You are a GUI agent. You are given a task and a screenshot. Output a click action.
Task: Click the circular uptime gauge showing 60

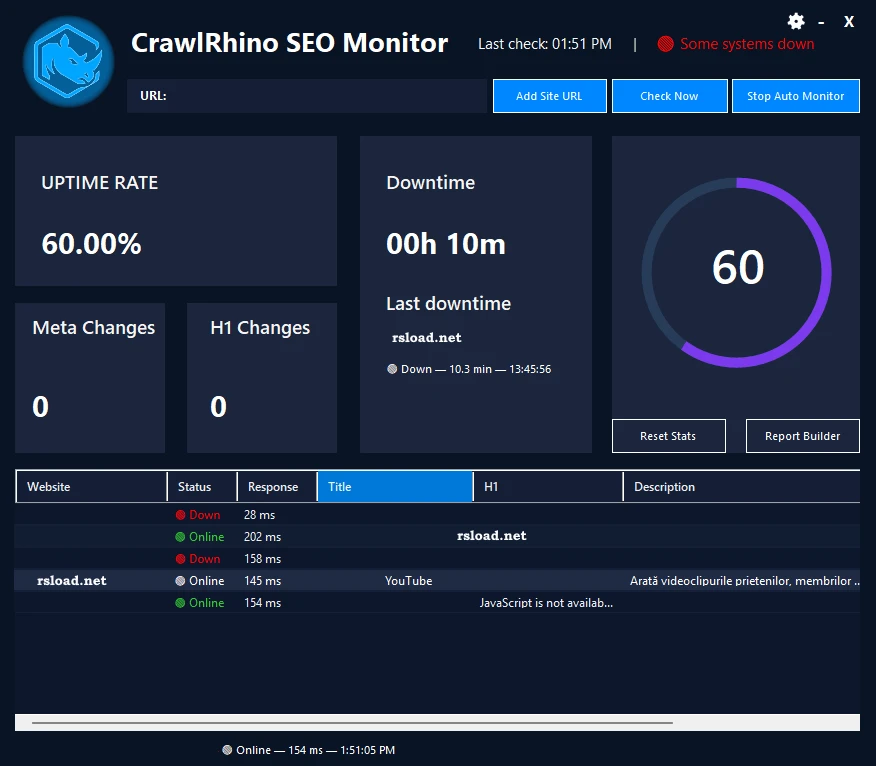click(x=736, y=272)
